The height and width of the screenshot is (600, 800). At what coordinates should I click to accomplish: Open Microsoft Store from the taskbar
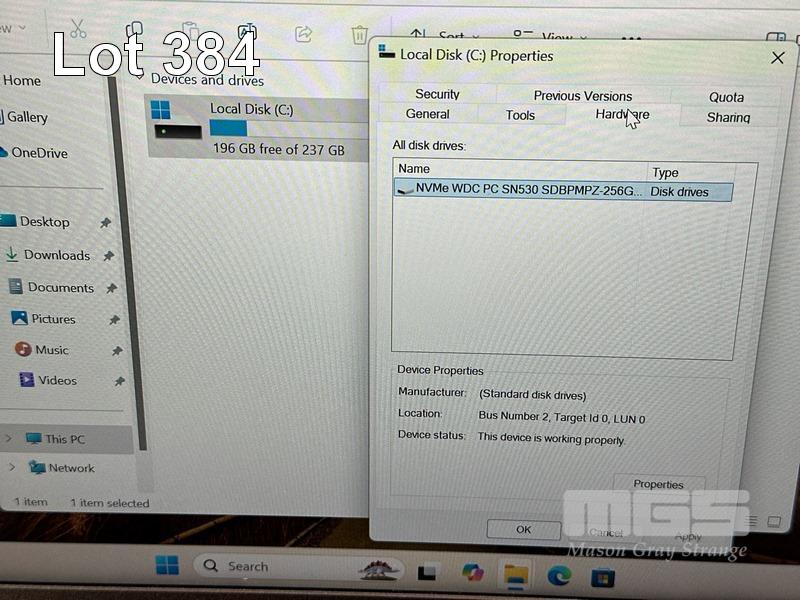(602, 576)
